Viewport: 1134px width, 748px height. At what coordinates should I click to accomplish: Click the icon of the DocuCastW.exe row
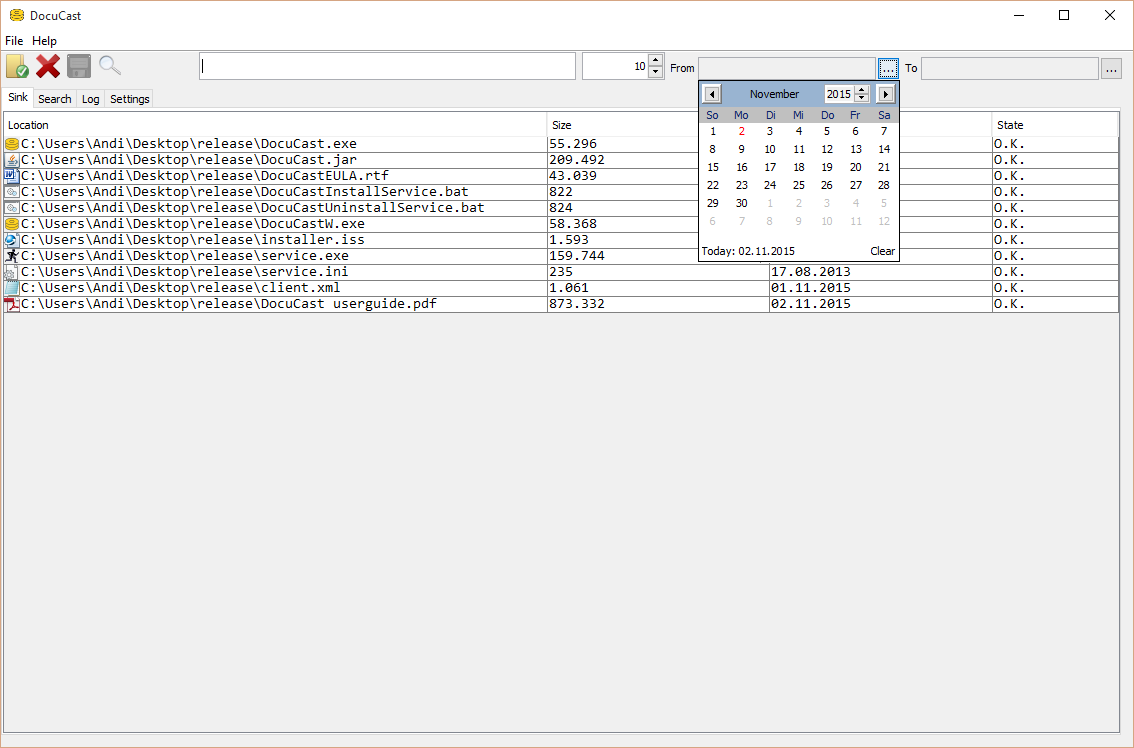12,224
